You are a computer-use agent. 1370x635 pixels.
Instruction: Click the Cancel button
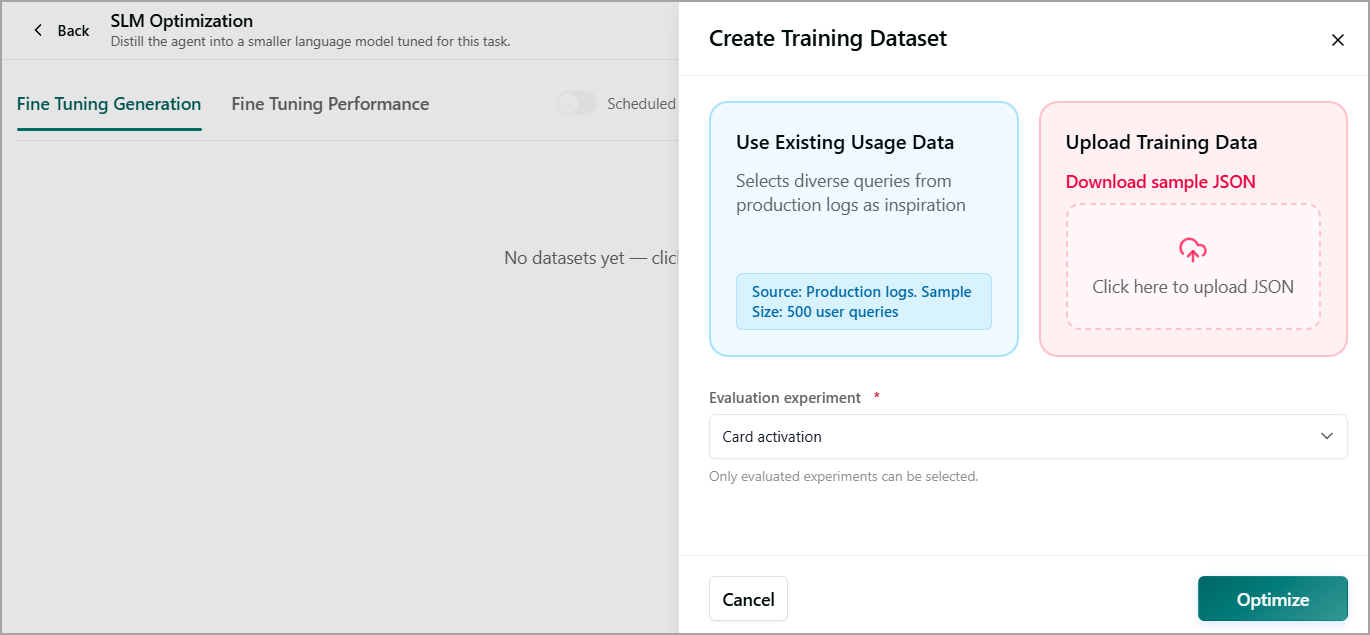(x=748, y=599)
